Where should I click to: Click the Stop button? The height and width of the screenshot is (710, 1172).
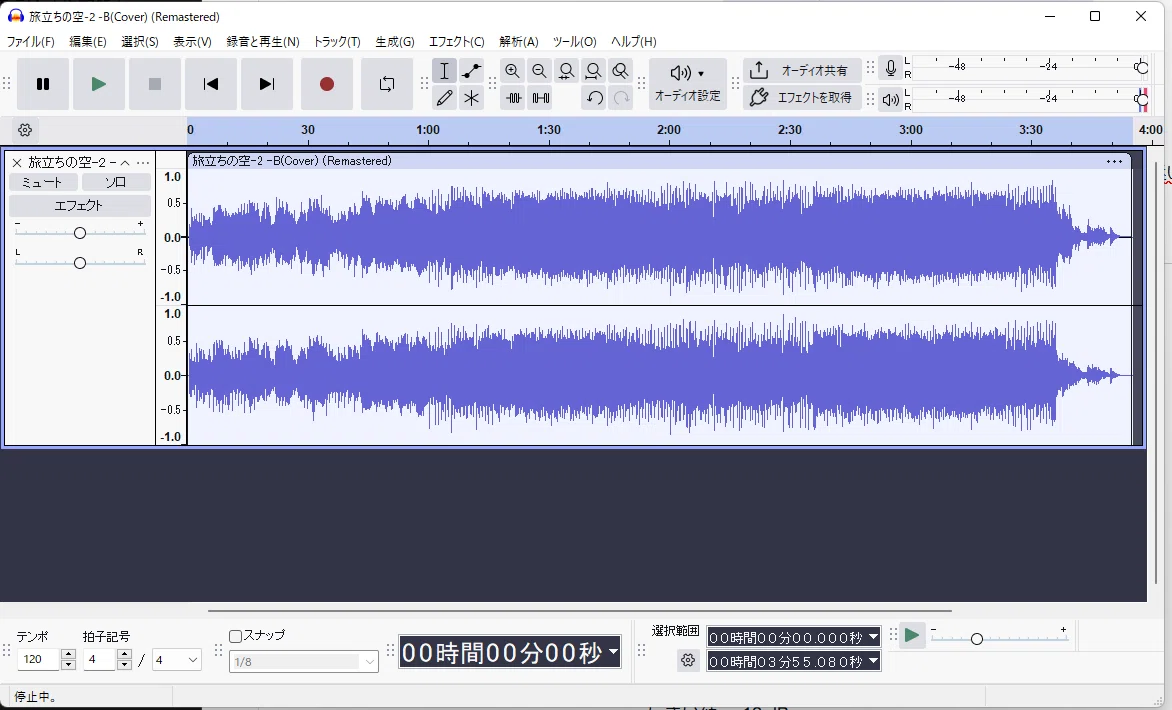[155, 84]
